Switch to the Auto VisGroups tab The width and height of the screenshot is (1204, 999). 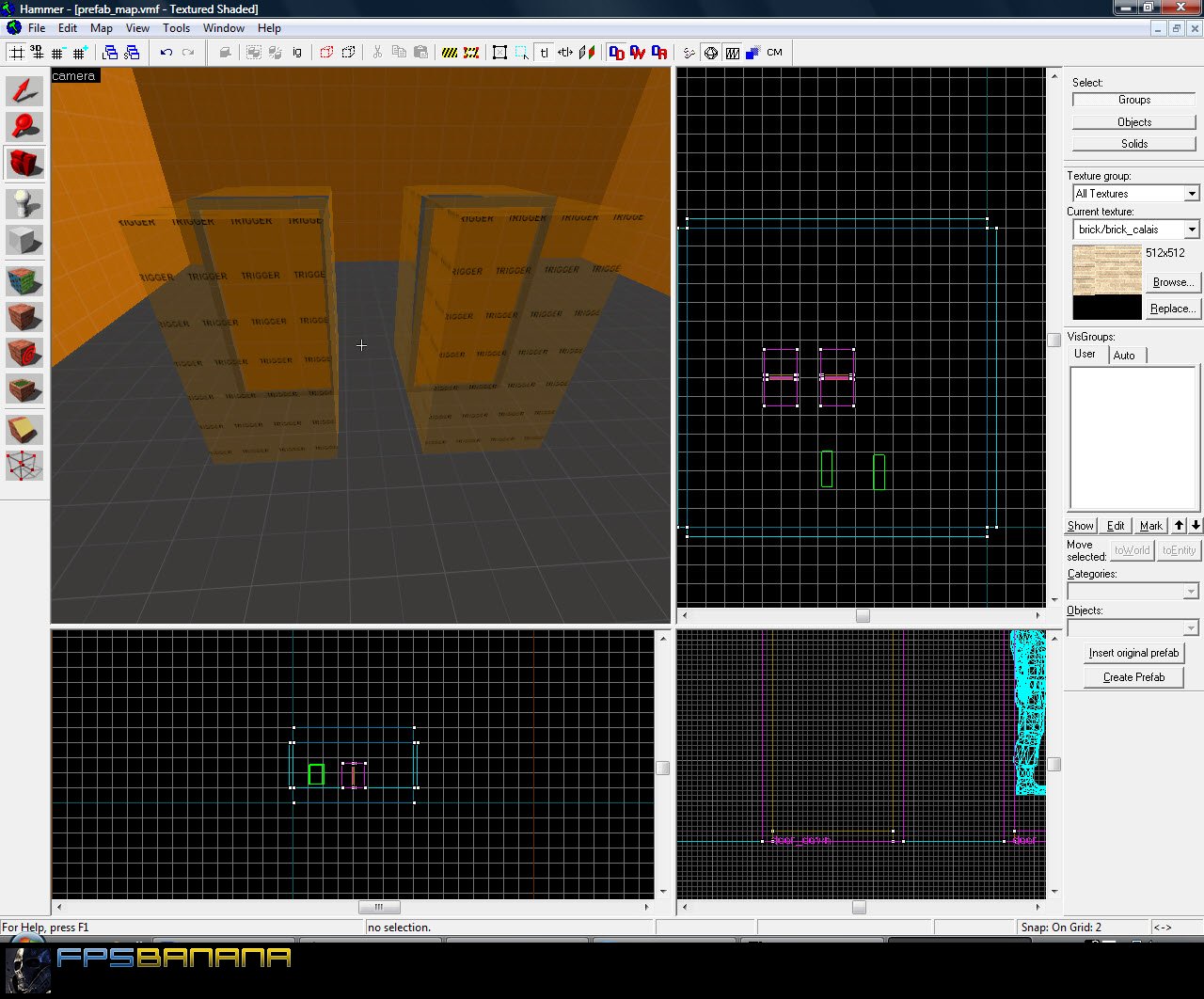1124,355
